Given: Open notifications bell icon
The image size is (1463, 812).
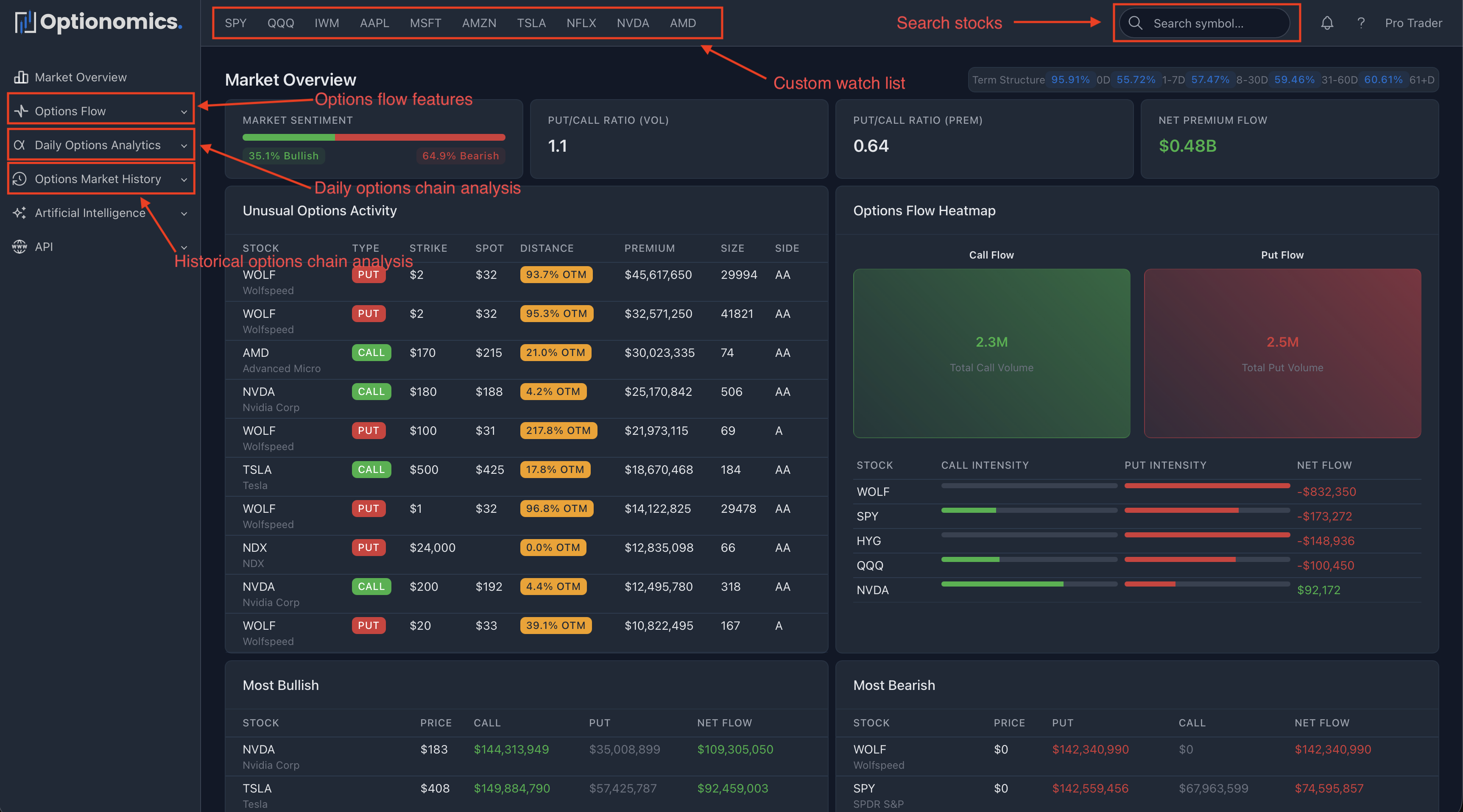Looking at the screenshot, I should coord(1327,23).
